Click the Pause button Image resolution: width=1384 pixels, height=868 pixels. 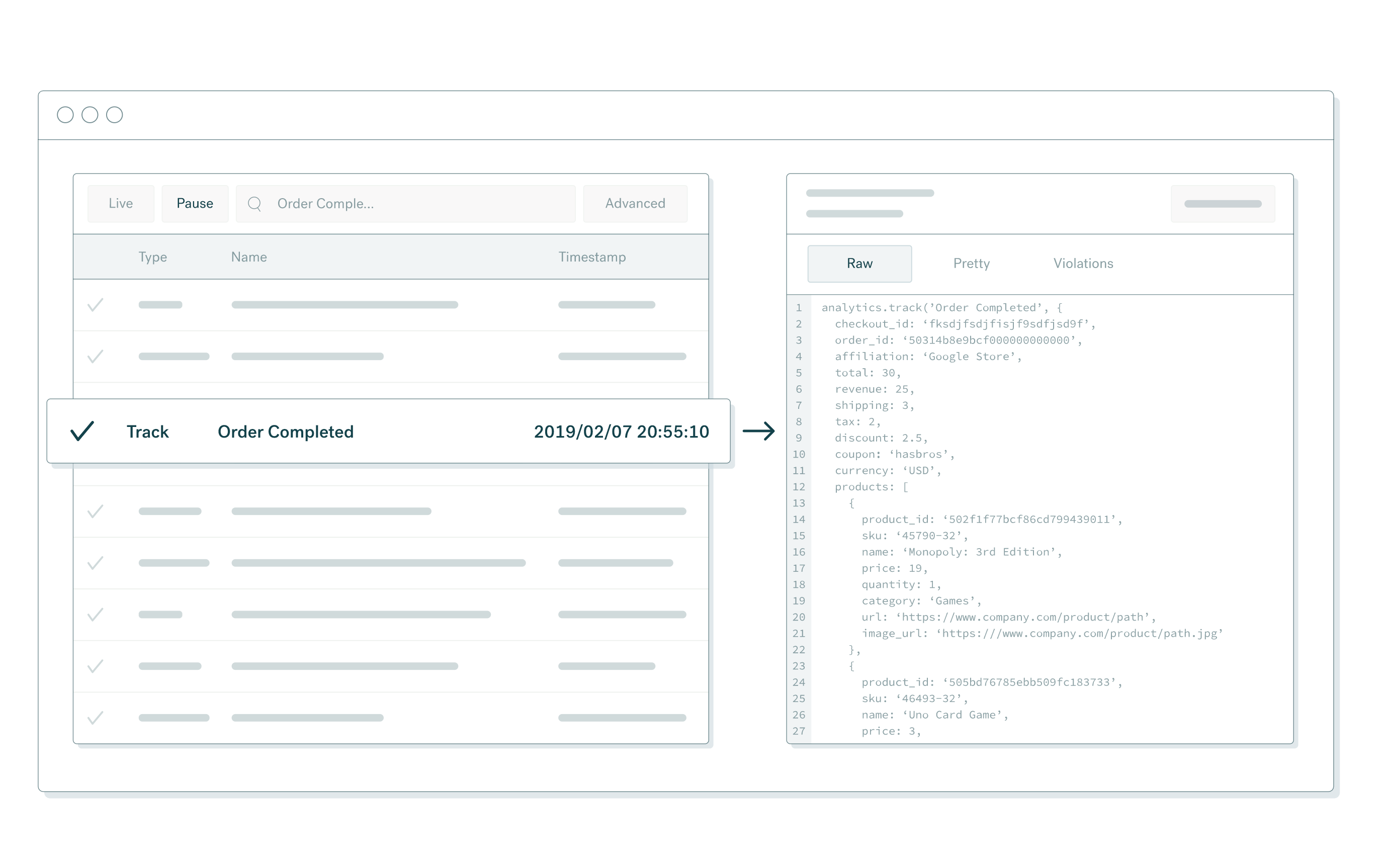[x=195, y=203]
